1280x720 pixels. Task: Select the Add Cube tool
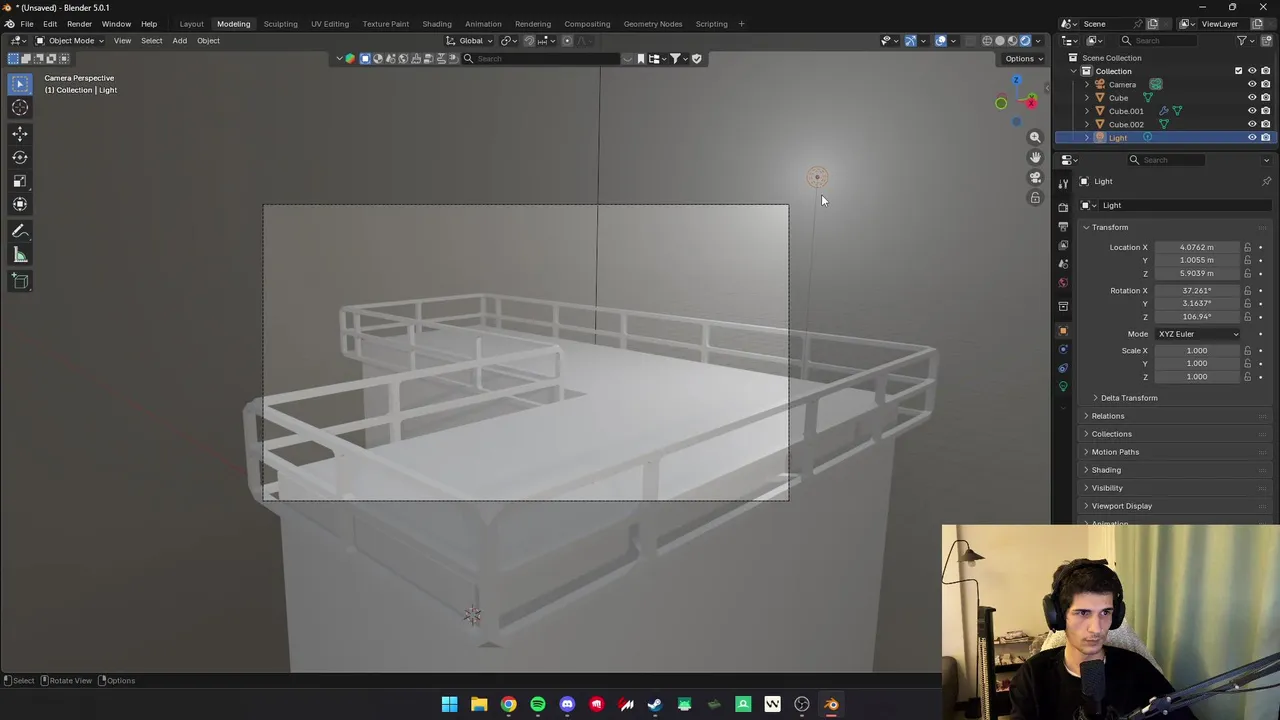click(x=20, y=281)
